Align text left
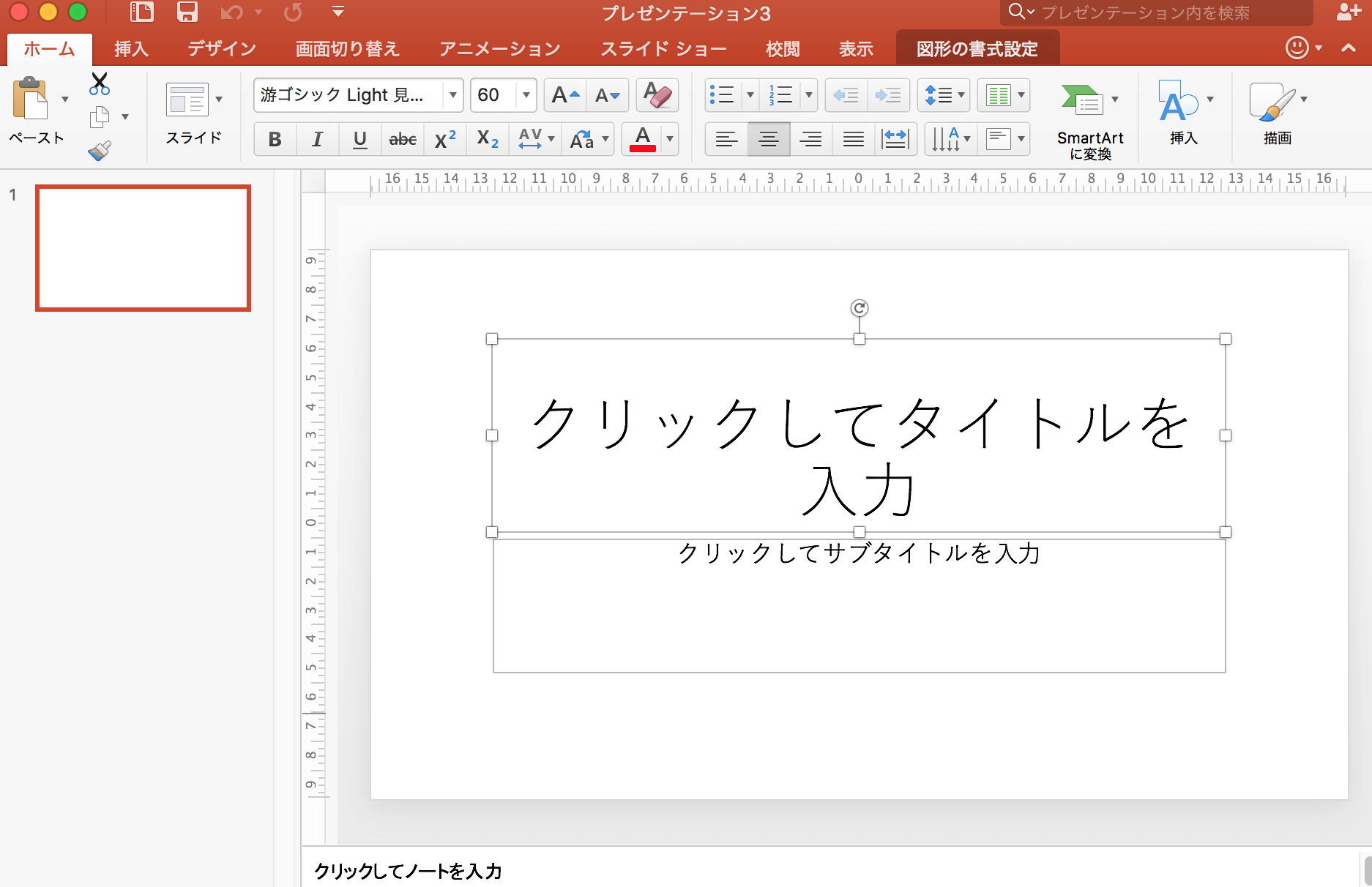This screenshot has height=887, width=1372. coord(726,139)
